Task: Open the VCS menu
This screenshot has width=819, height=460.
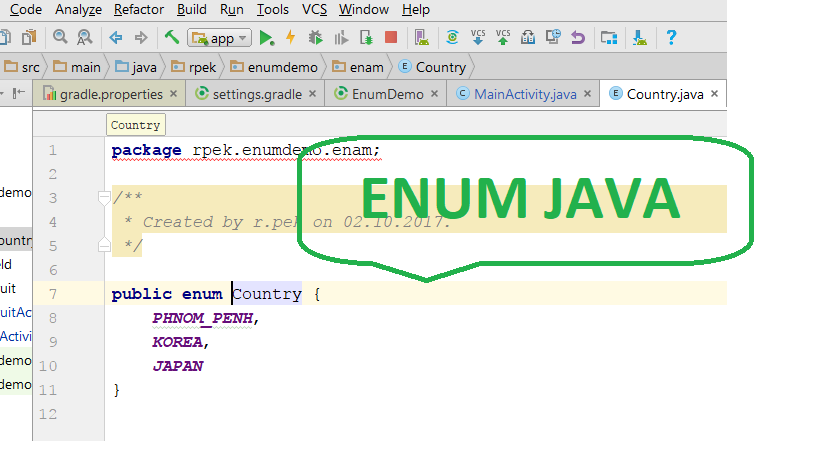Action: point(314,9)
